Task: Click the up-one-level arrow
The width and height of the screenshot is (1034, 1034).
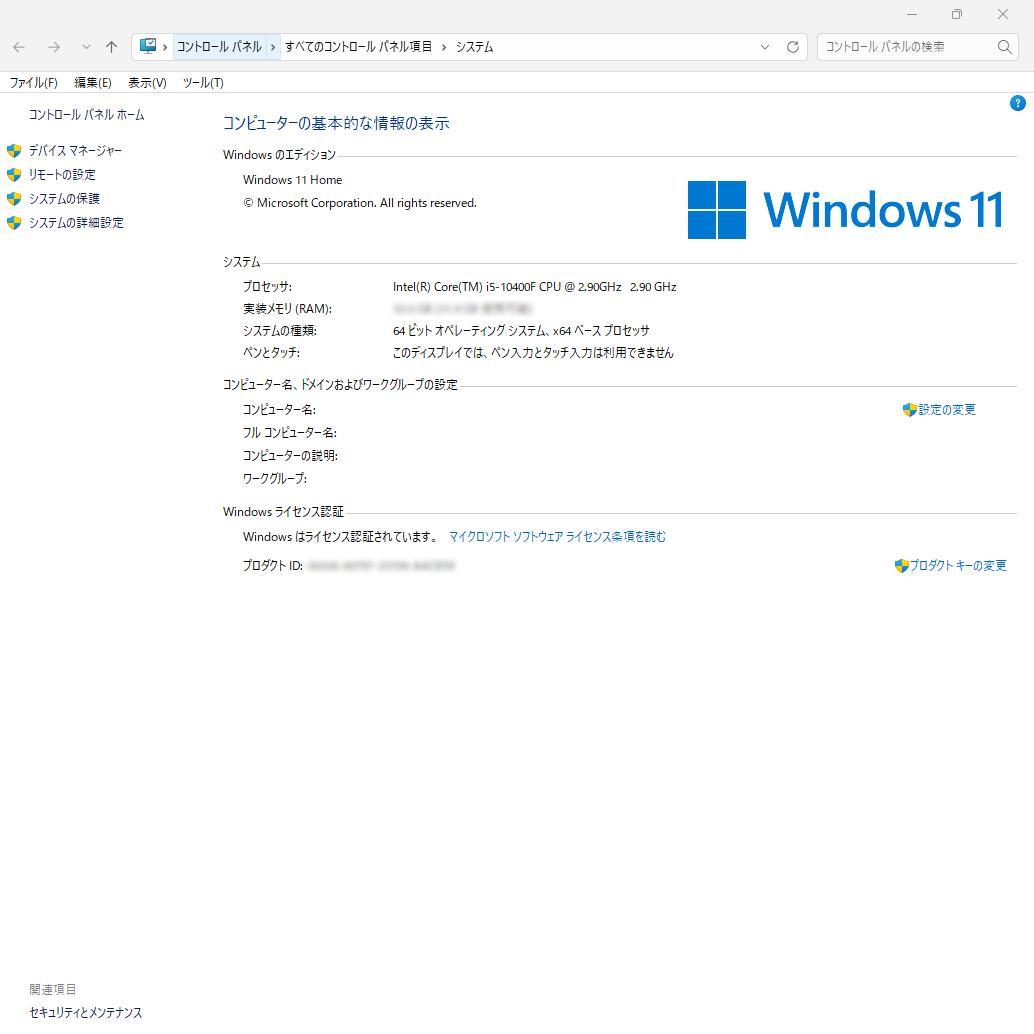Action: coord(110,46)
